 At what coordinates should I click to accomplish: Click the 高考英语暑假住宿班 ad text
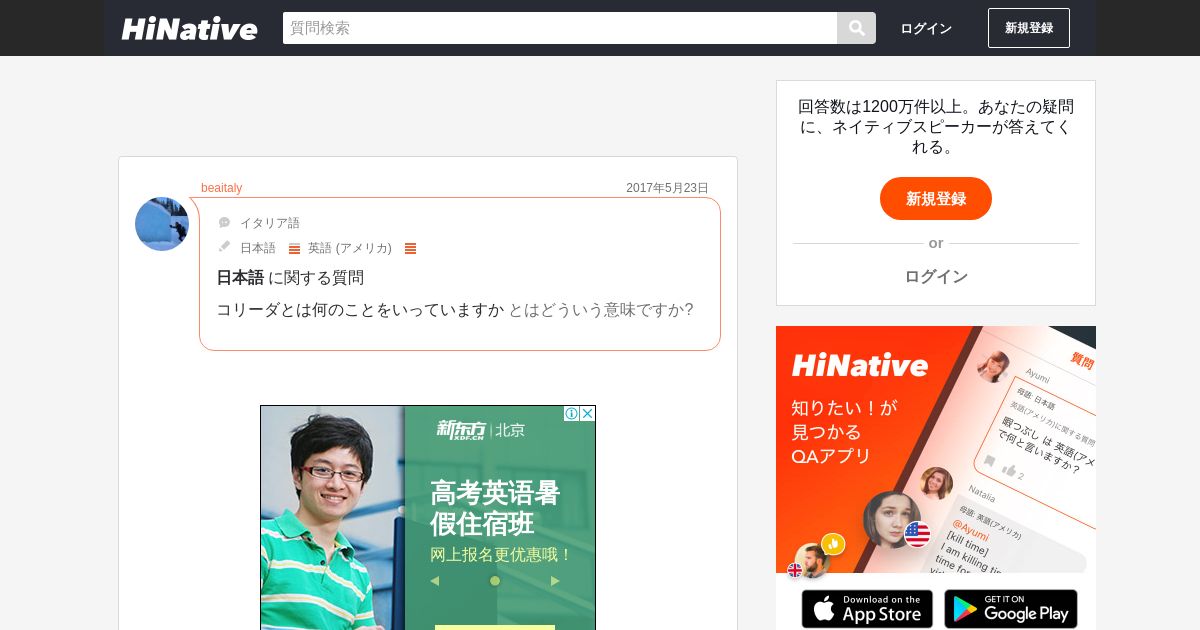(x=495, y=508)
